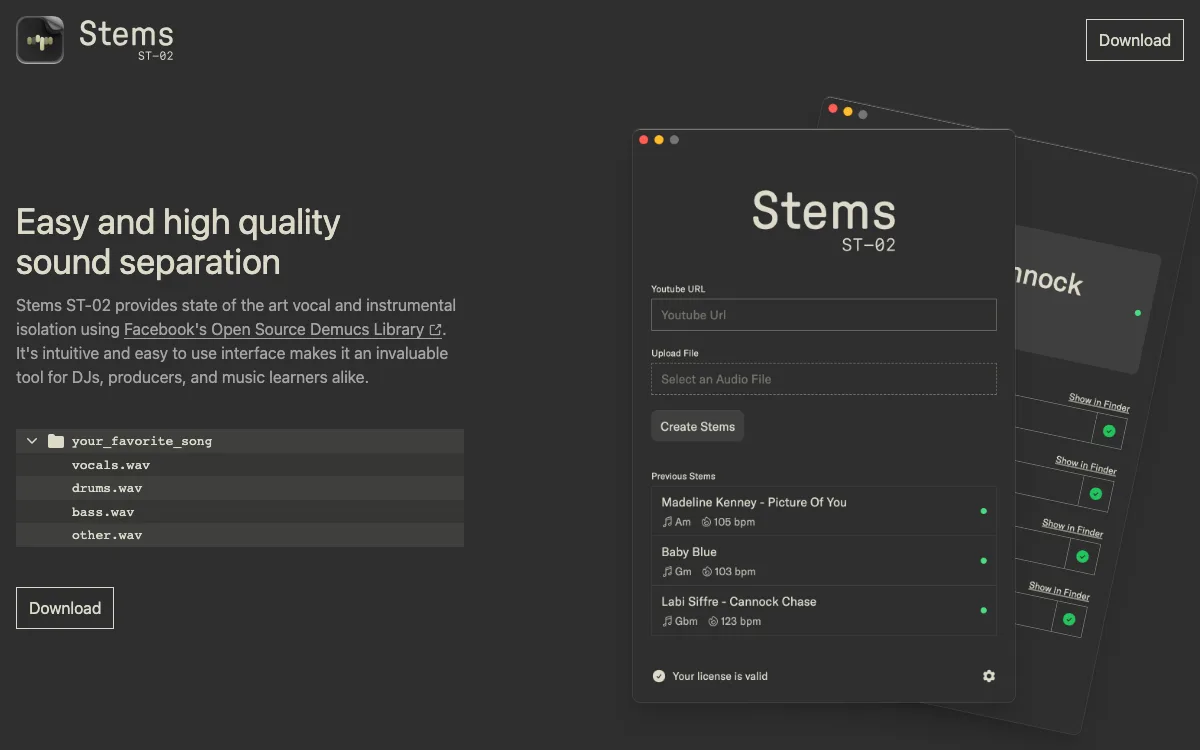
Task: Click the Your license is valid text
Action: (x=720, y=676)
